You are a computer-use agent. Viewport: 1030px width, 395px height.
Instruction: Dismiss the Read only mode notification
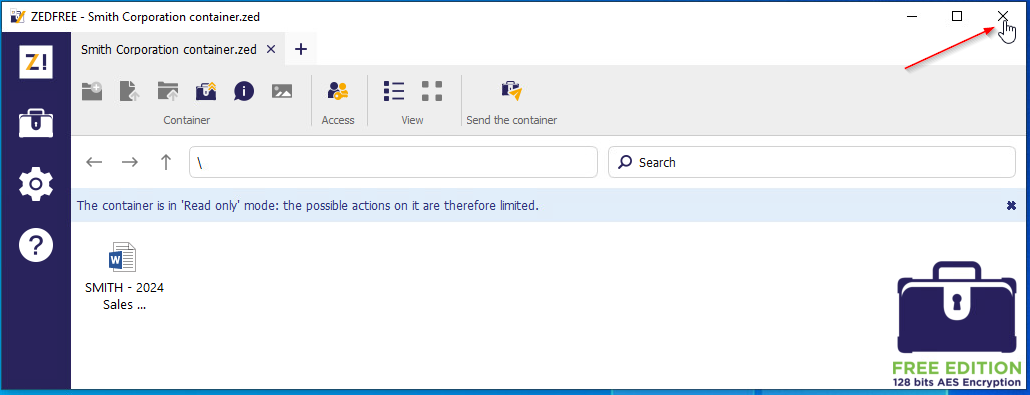[1012, 206]
